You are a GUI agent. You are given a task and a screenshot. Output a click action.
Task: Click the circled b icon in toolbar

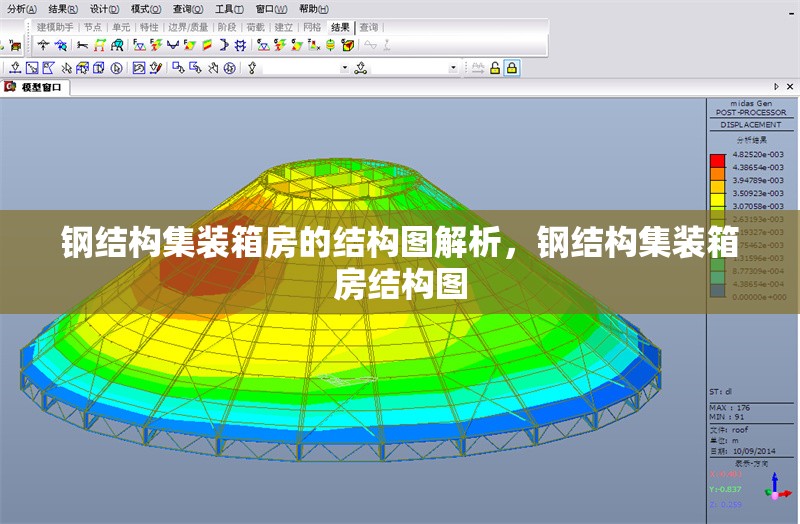point(116,68)
